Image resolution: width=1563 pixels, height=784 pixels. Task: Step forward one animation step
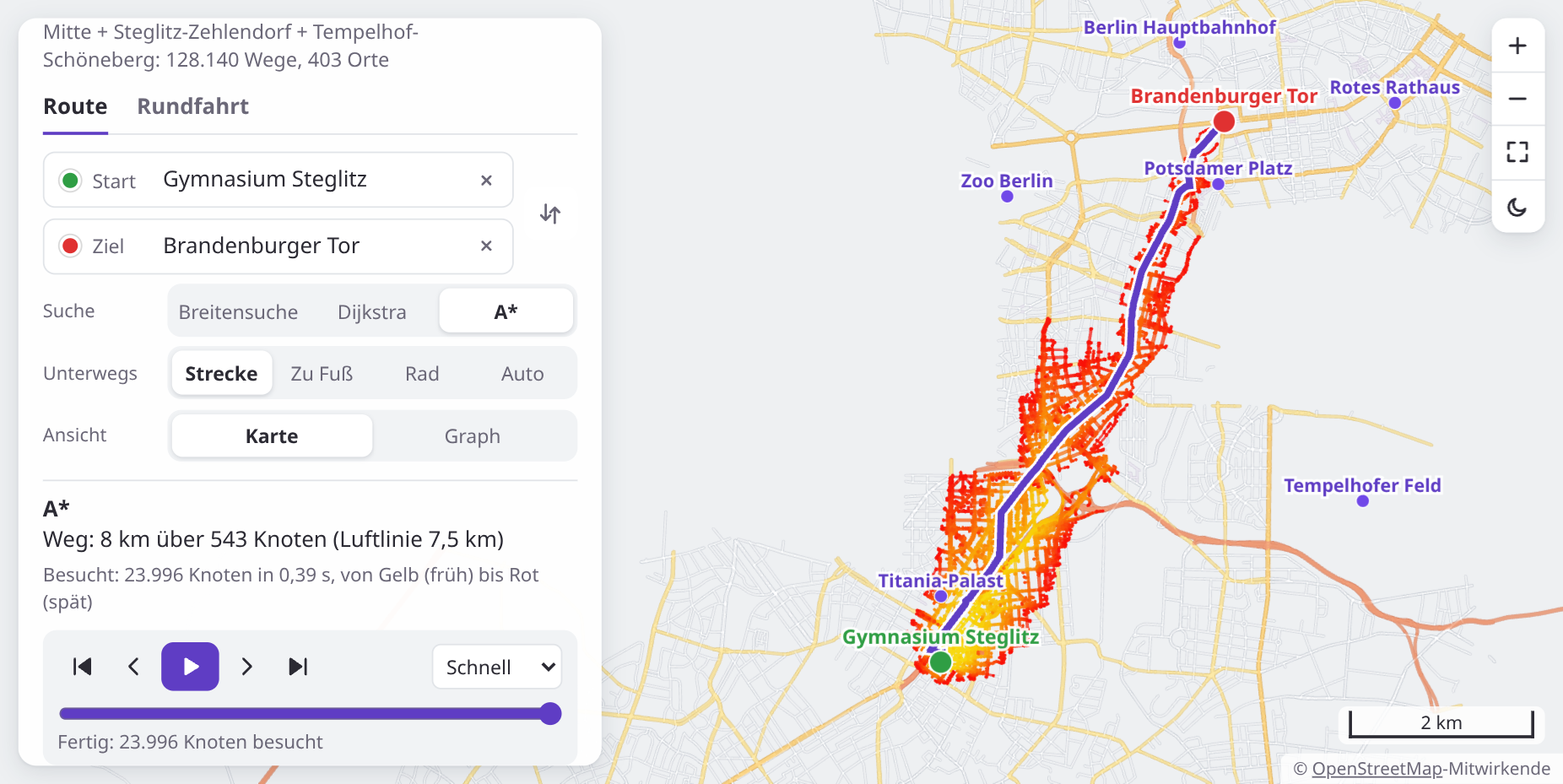(246, 667)
